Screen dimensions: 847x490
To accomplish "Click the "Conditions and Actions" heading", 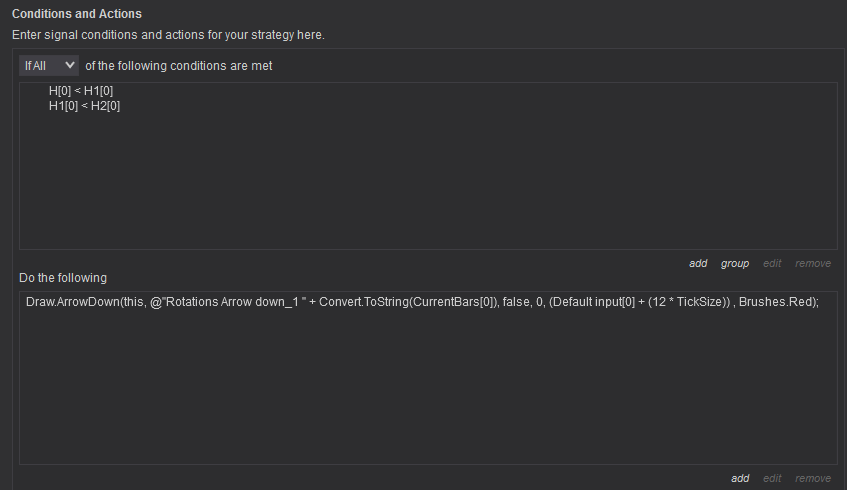I will click(77, 14).
